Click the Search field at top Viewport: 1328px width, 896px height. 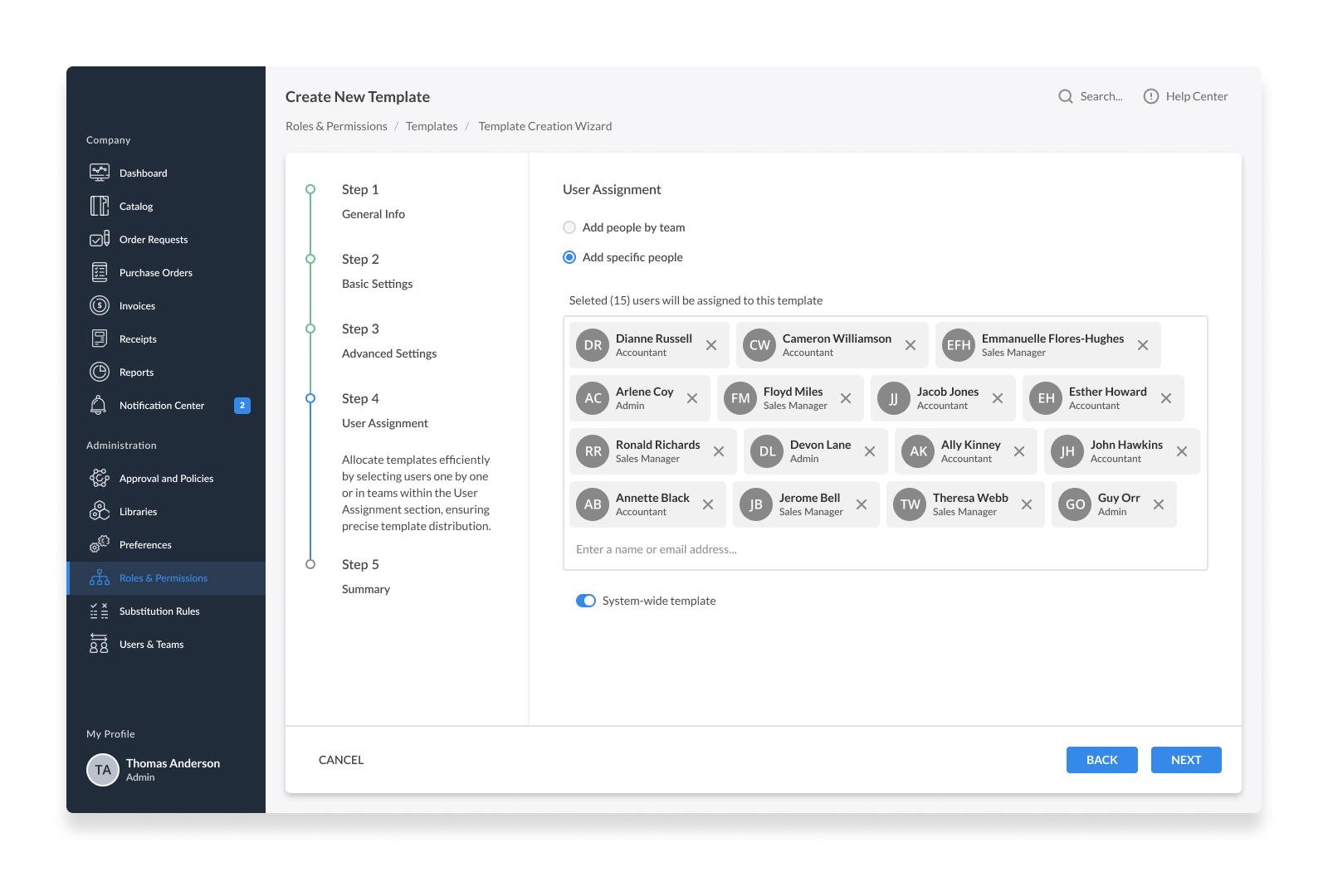[1091, 96]
